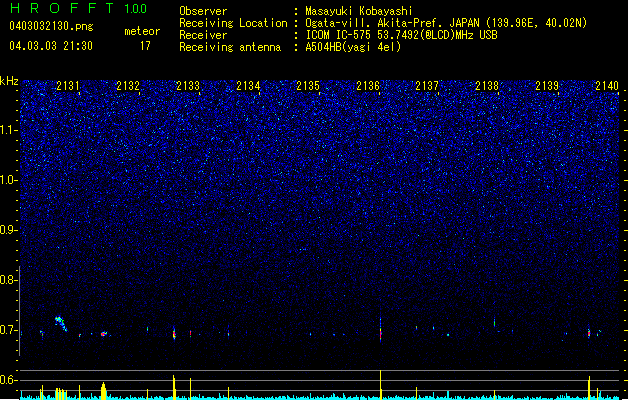
Task: Click the 2133 time marker
Action: pos(188,86)
